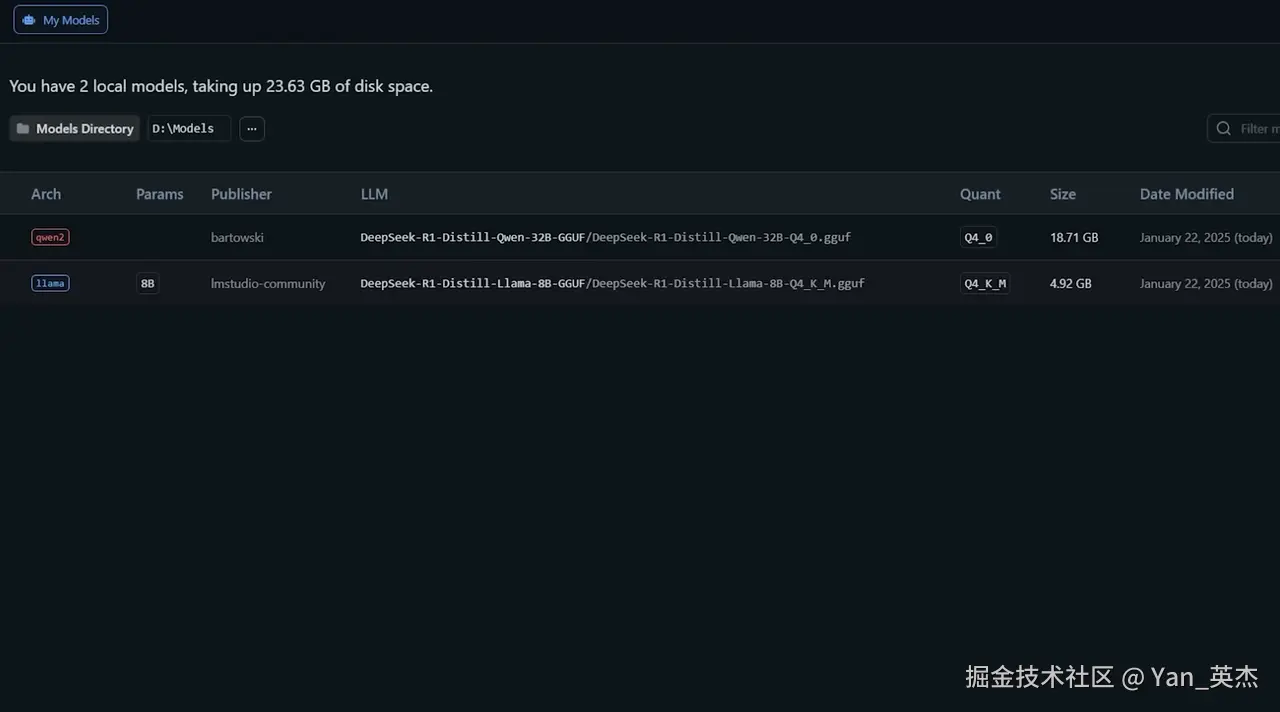The width and height of the screenshot is (1280, 712).
Task: Click the Q4_0 quantization badge
Action: (x=978, y=238)
